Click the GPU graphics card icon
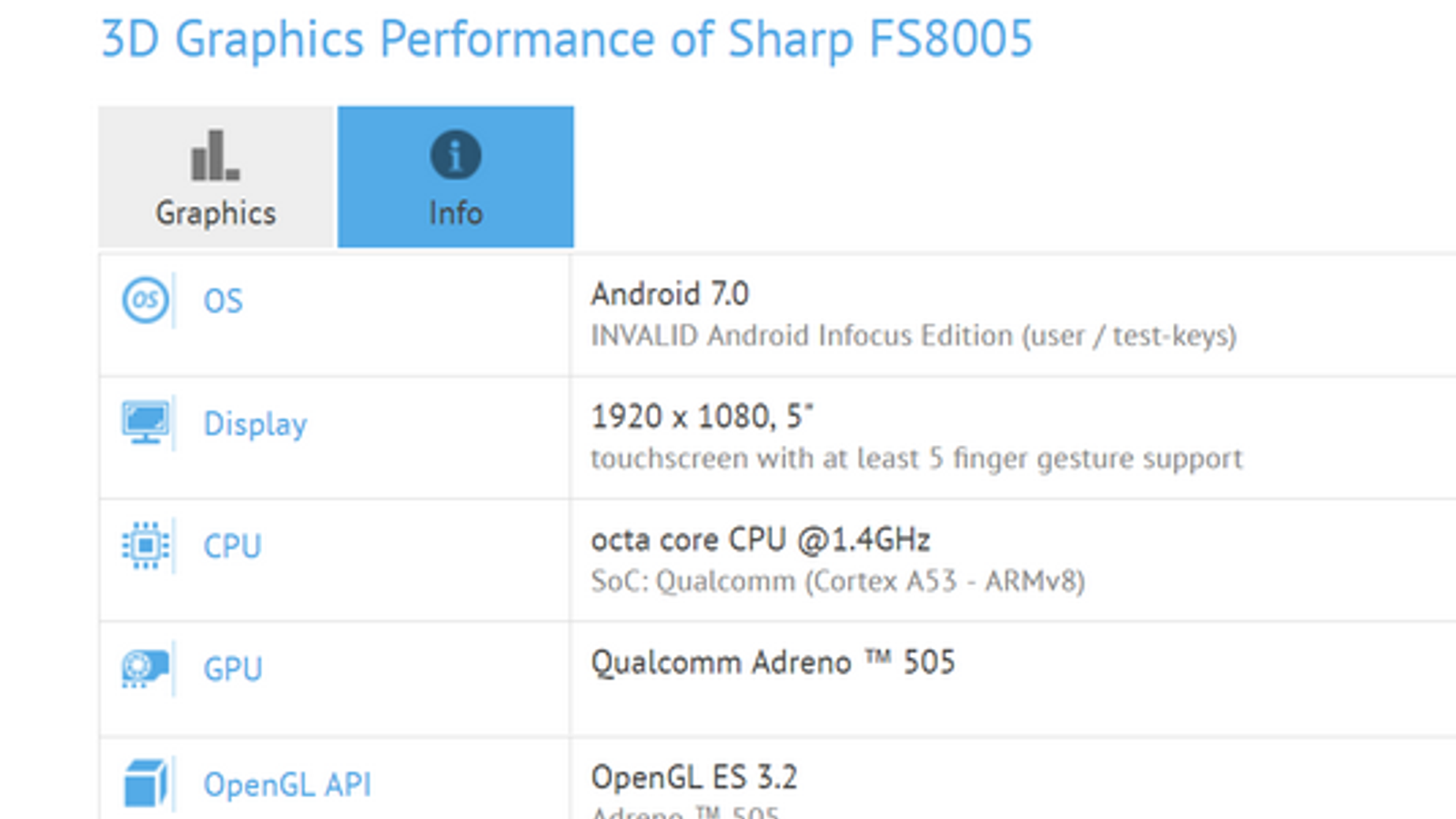The height and width of the screenshot is (819, 1456). click(146, 668)
